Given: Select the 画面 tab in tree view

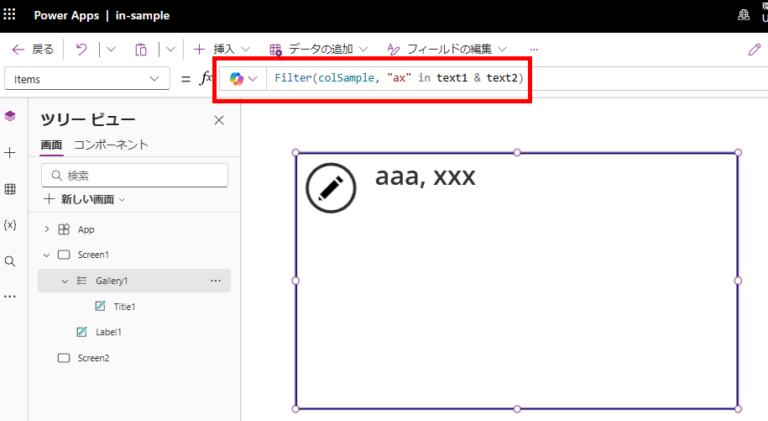Looking at the screenshot, I should tap(51, 145).
